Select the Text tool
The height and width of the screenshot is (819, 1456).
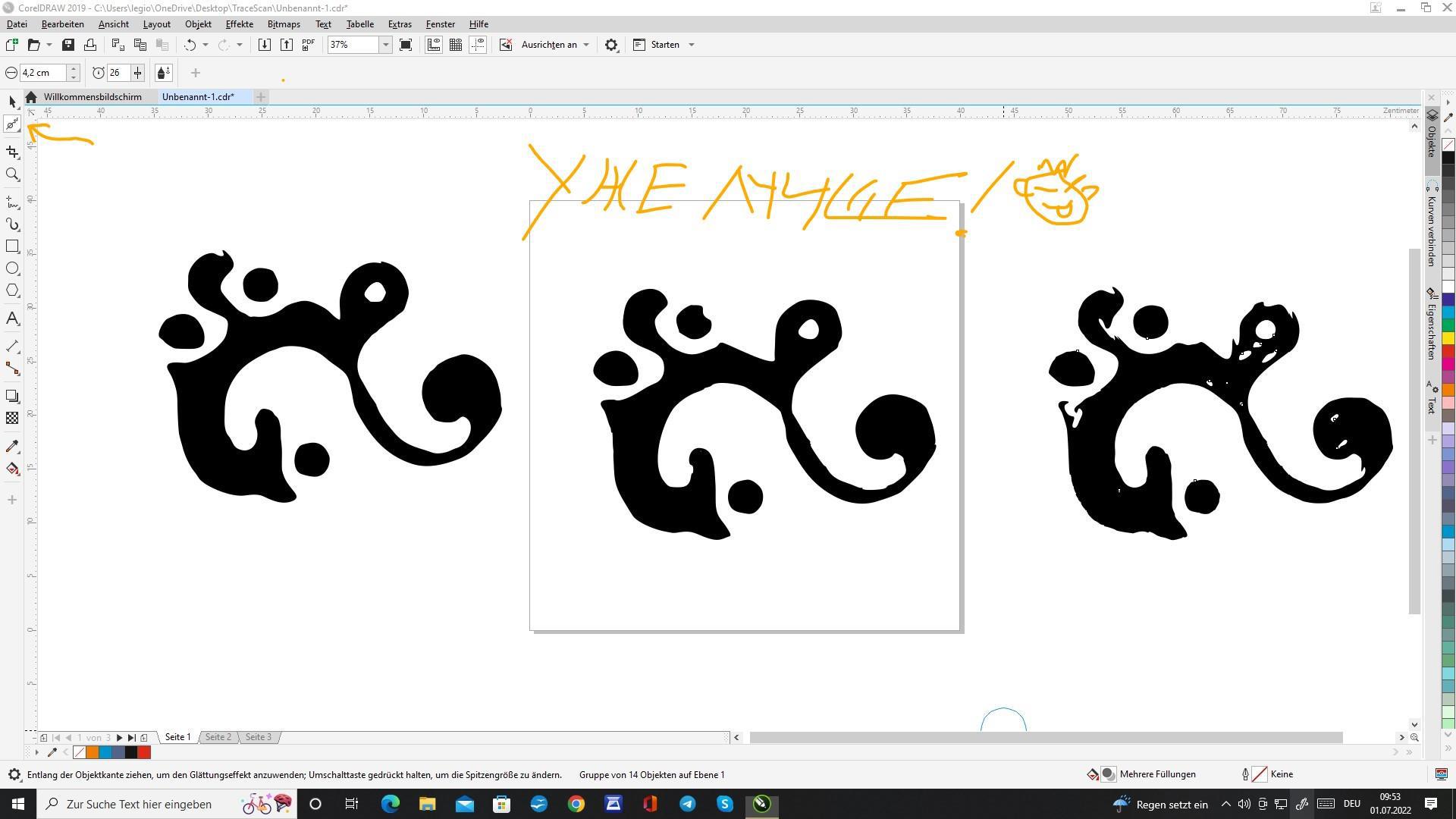(12, 318)
